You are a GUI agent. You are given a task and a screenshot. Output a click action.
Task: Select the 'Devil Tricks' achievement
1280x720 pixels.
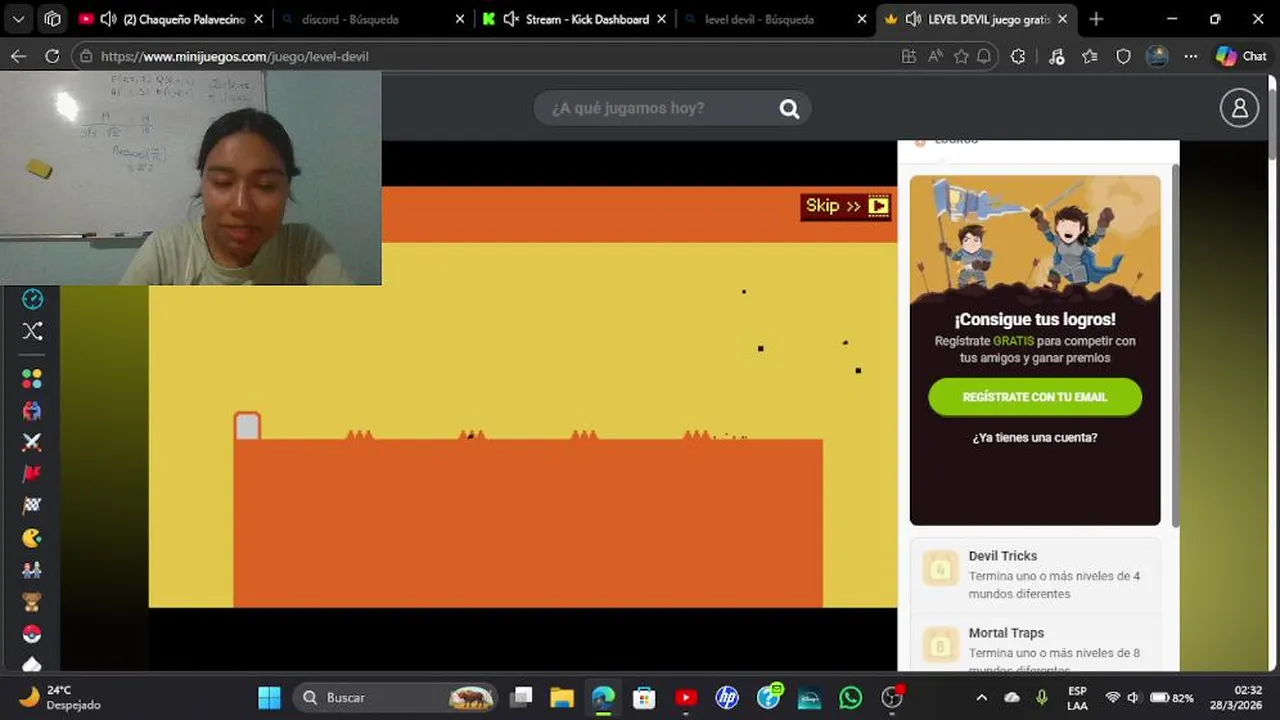pyautogui.click(x=1035, y=574)
